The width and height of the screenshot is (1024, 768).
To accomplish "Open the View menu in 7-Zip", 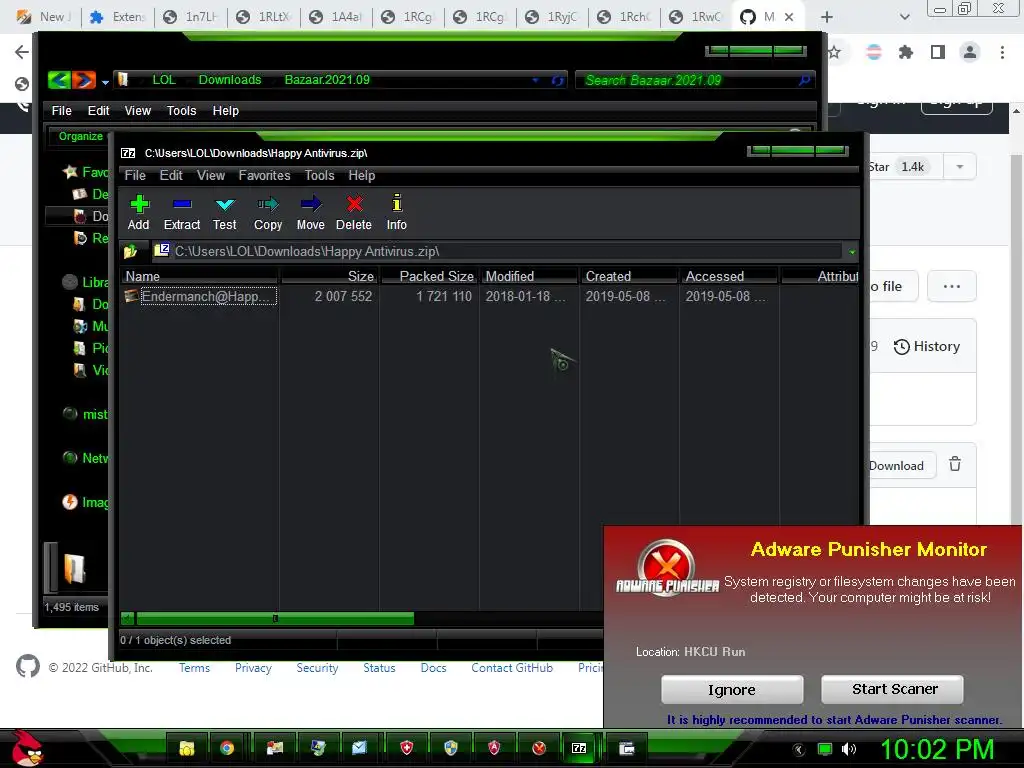I will tap(211, 176).
